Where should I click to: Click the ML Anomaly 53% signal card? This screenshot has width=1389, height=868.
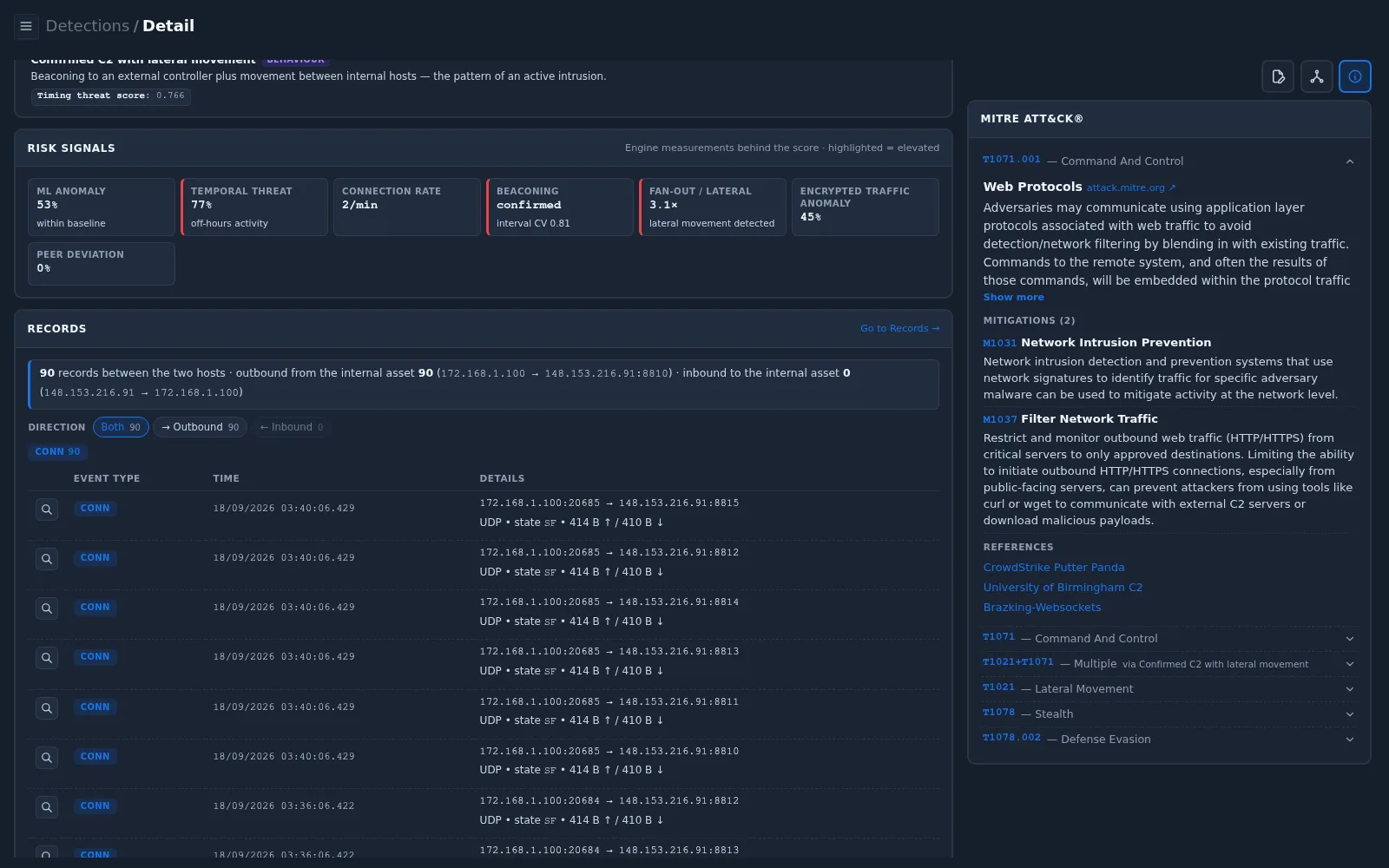102,207
